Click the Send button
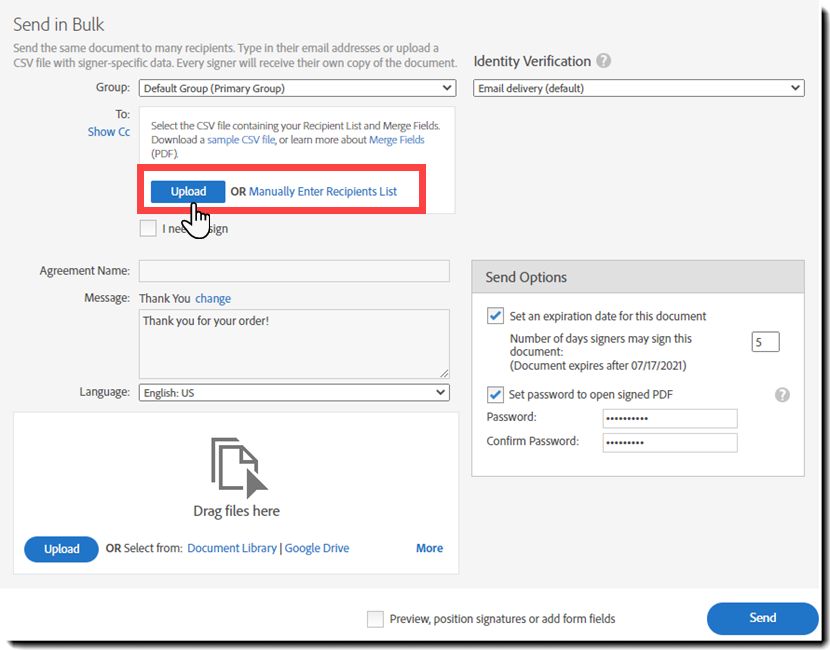Image resolution: width=830 pixels, height=650 pixels. pyautogui.click(x=762, y=618)
